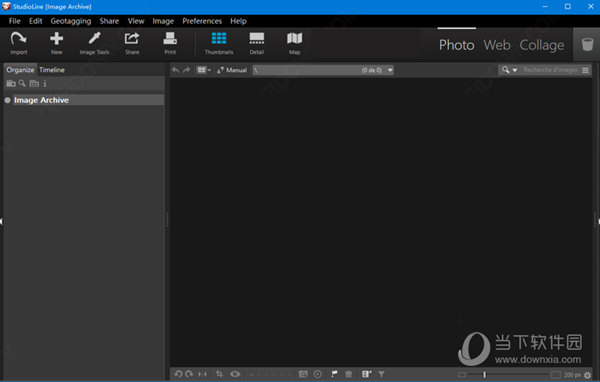Image resolution: width=600 pixels, height=382 pixels.
Task: Click the flag marker icon
Action: pos(334,374)
